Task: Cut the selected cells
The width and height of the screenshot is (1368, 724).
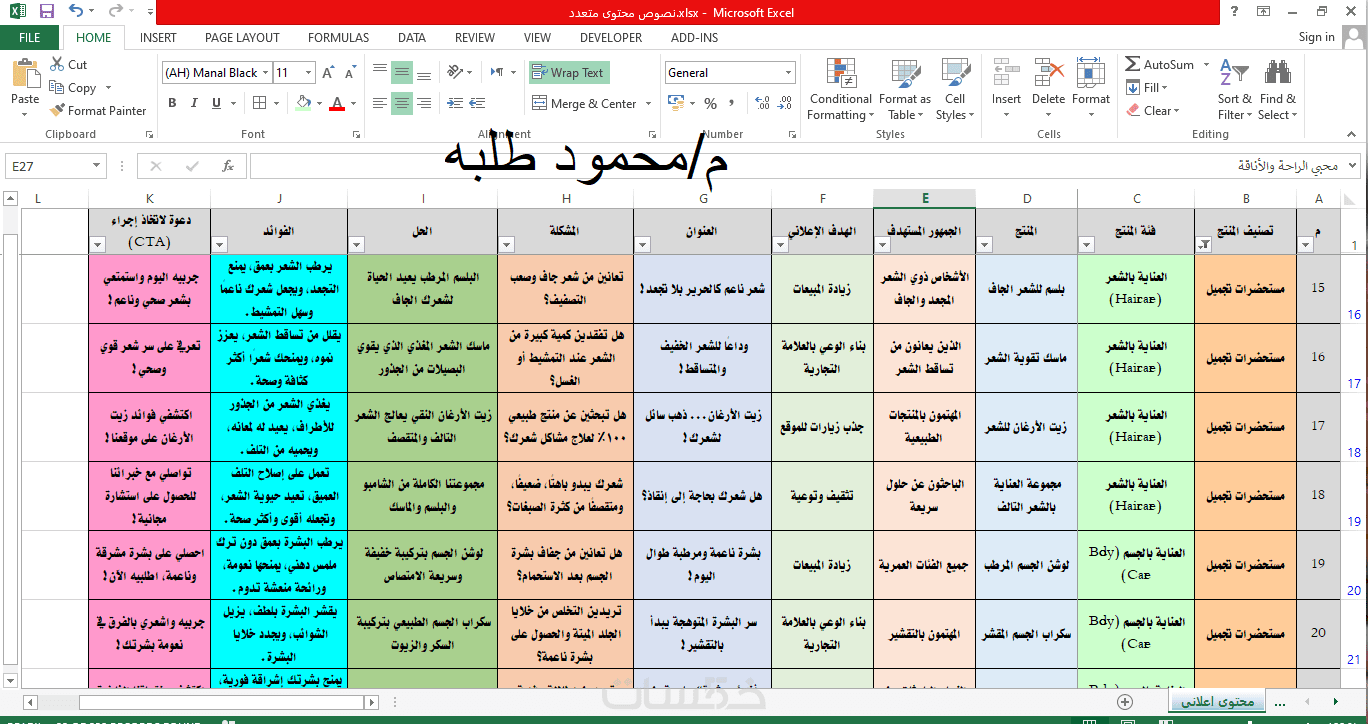Action: point(69,64)
